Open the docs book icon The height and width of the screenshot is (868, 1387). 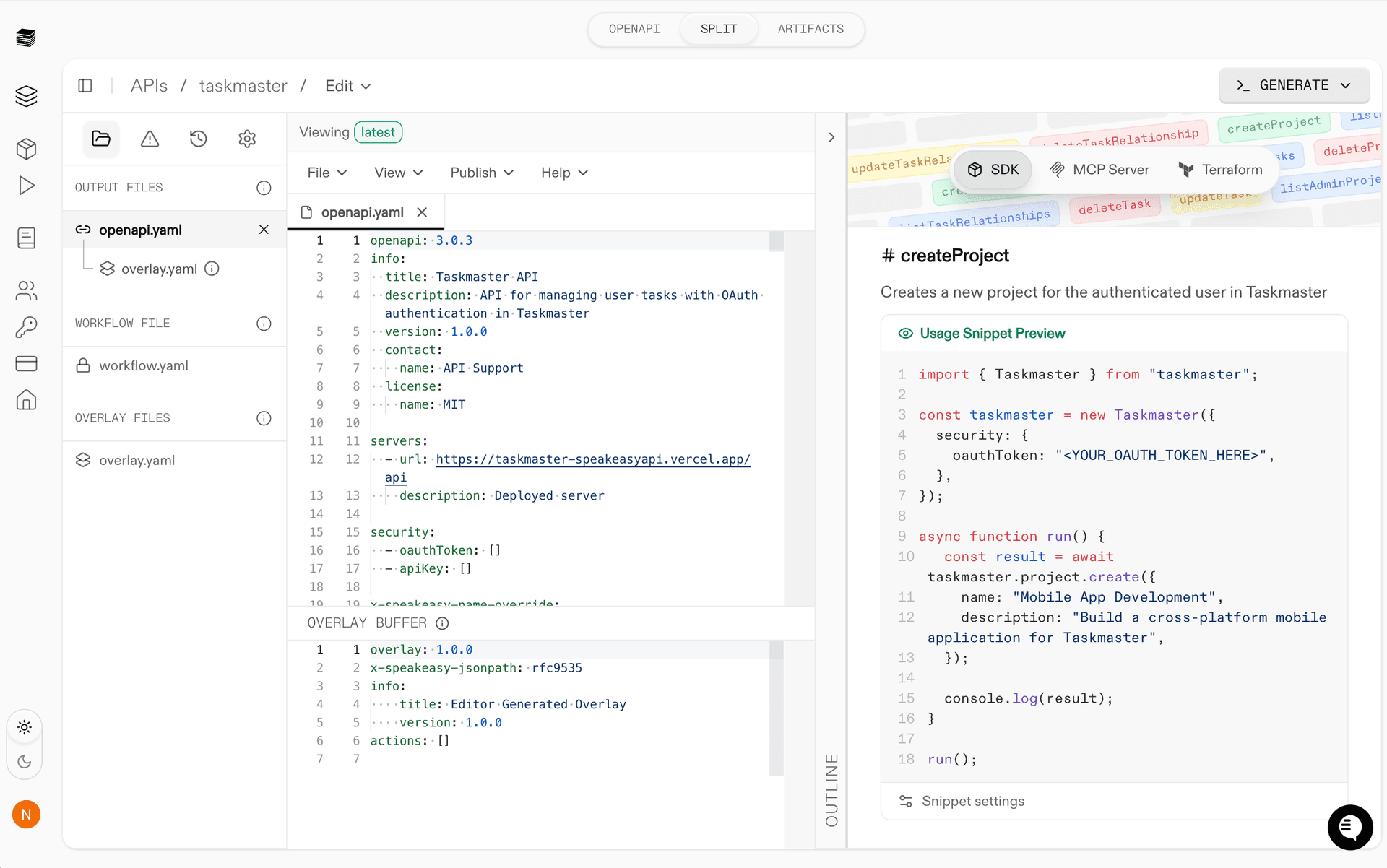(26, 237)
